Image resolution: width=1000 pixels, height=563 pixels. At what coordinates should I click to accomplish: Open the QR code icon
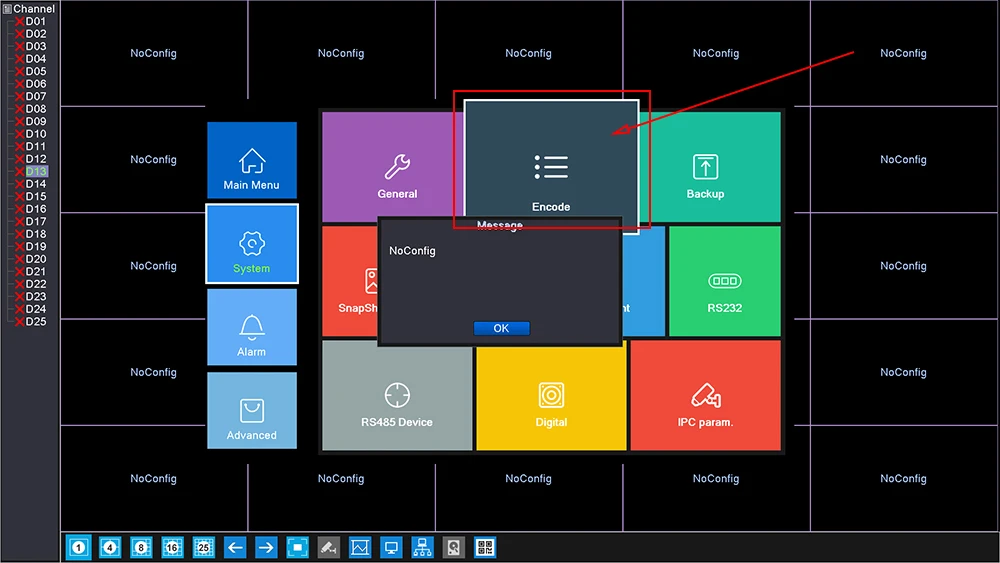(x=485, y=547)
